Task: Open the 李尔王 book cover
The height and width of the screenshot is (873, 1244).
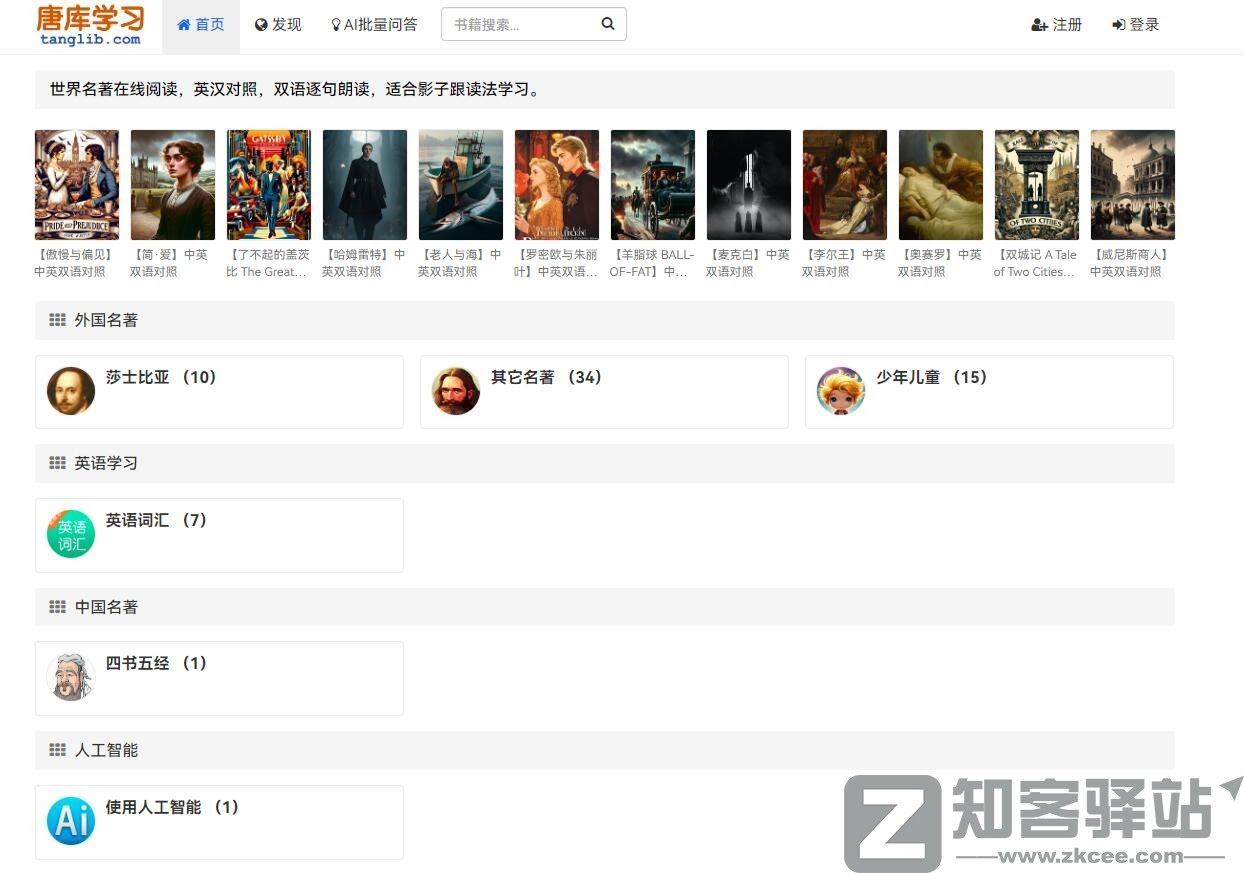Action: (x=845, y=185)
